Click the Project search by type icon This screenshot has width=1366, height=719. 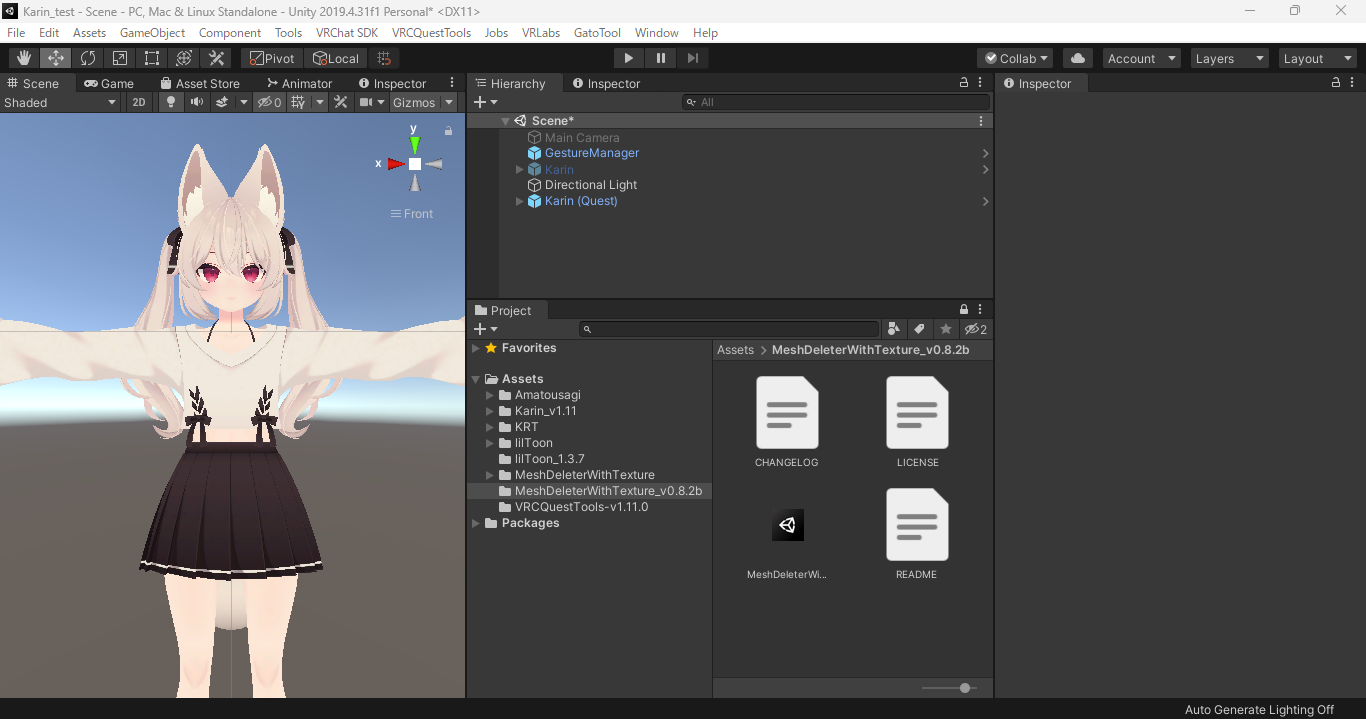tap(894, 329)
